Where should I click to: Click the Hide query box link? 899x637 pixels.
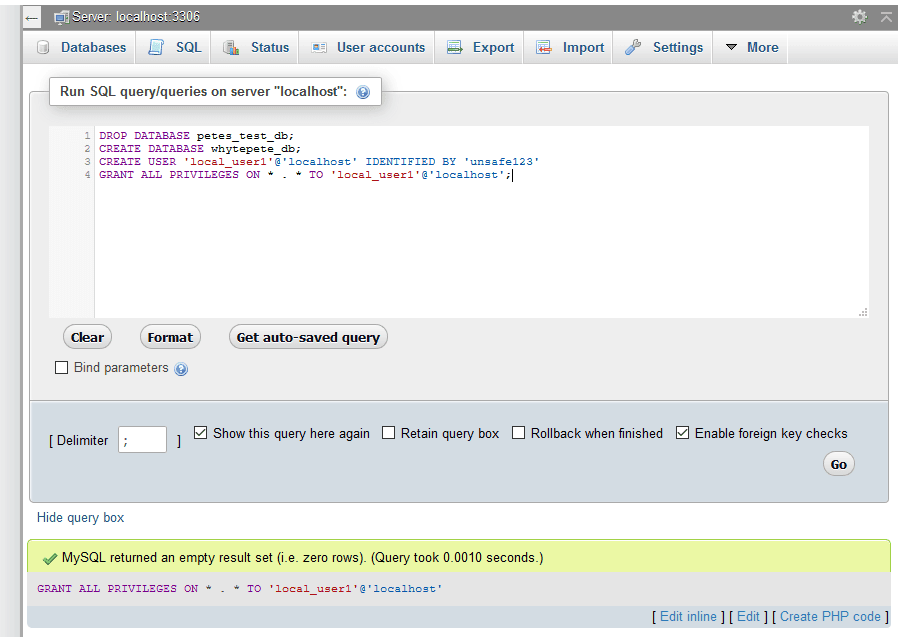click(80, 518)
